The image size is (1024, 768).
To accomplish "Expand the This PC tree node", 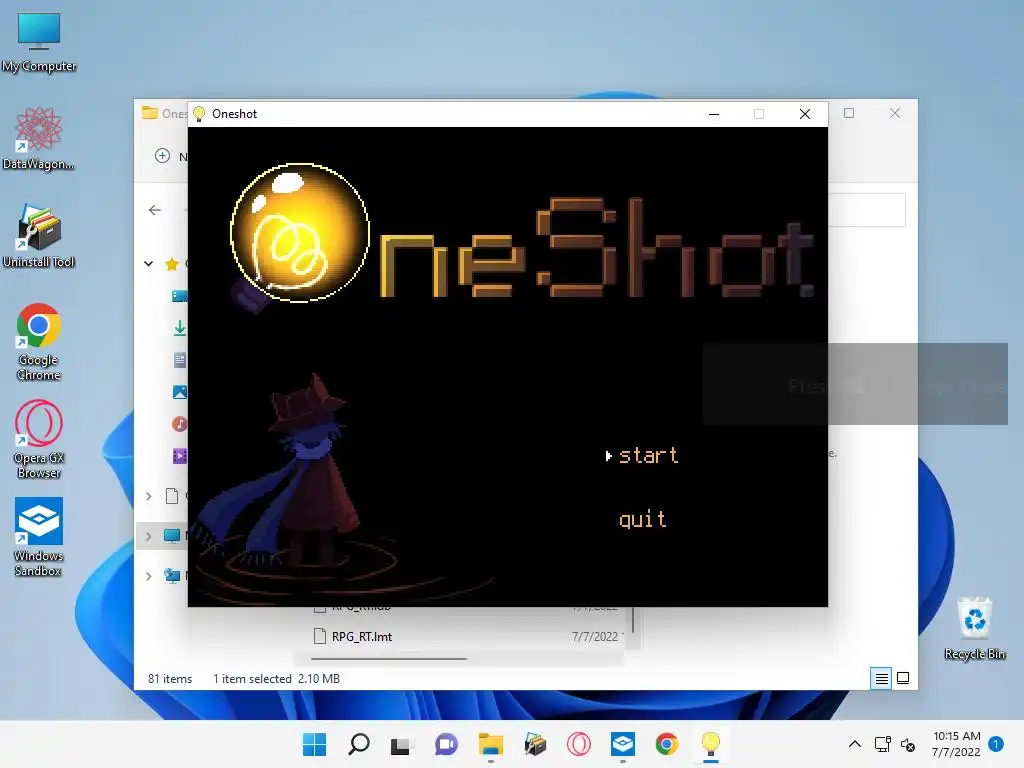I will pyautogui.click(x=149, y=536).
